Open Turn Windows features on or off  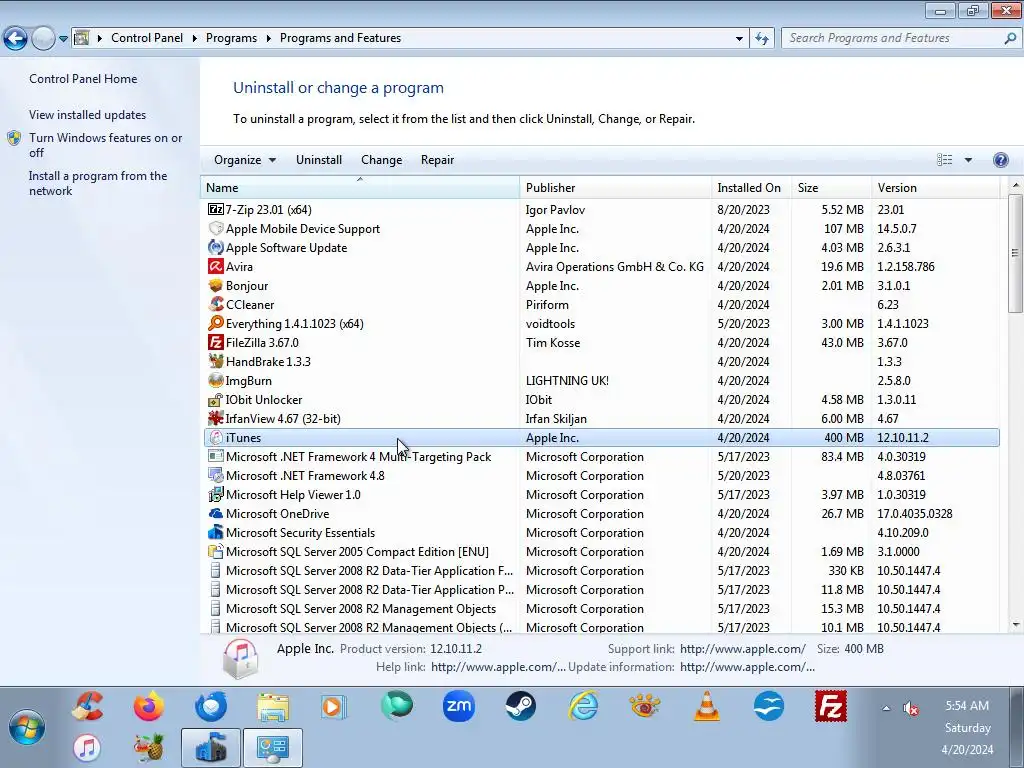click(105, 145)
